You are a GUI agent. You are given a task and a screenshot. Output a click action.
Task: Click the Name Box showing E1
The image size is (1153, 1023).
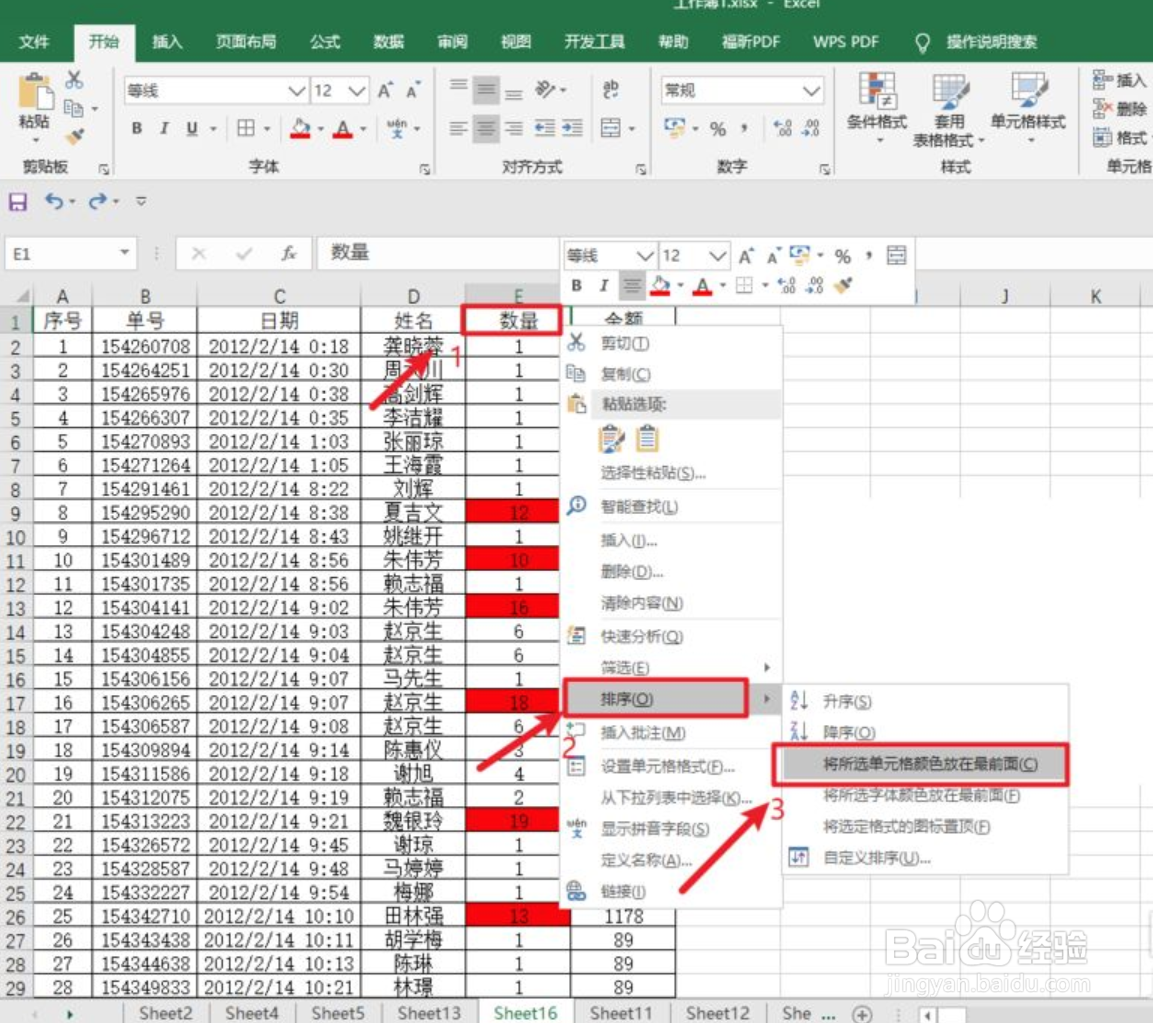70,254
